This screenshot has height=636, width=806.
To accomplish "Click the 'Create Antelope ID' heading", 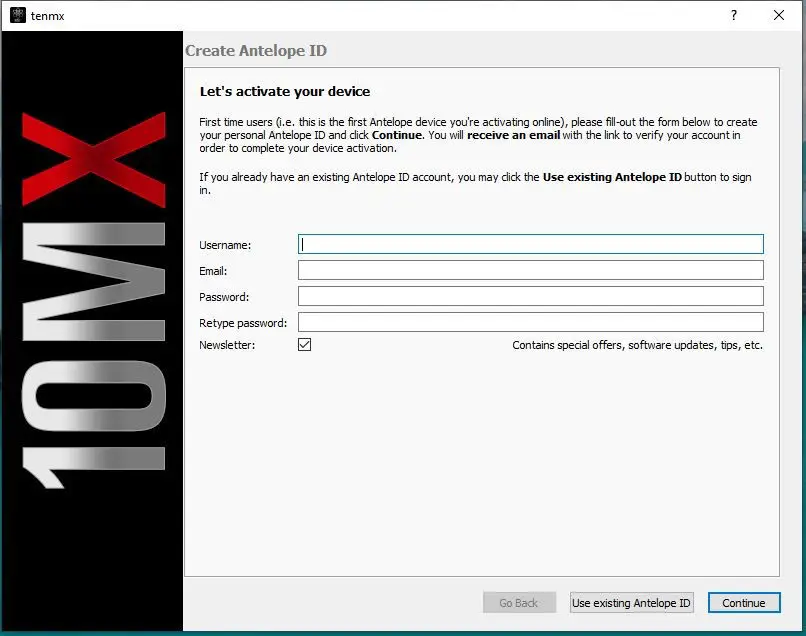I will [x=256, y=50].
